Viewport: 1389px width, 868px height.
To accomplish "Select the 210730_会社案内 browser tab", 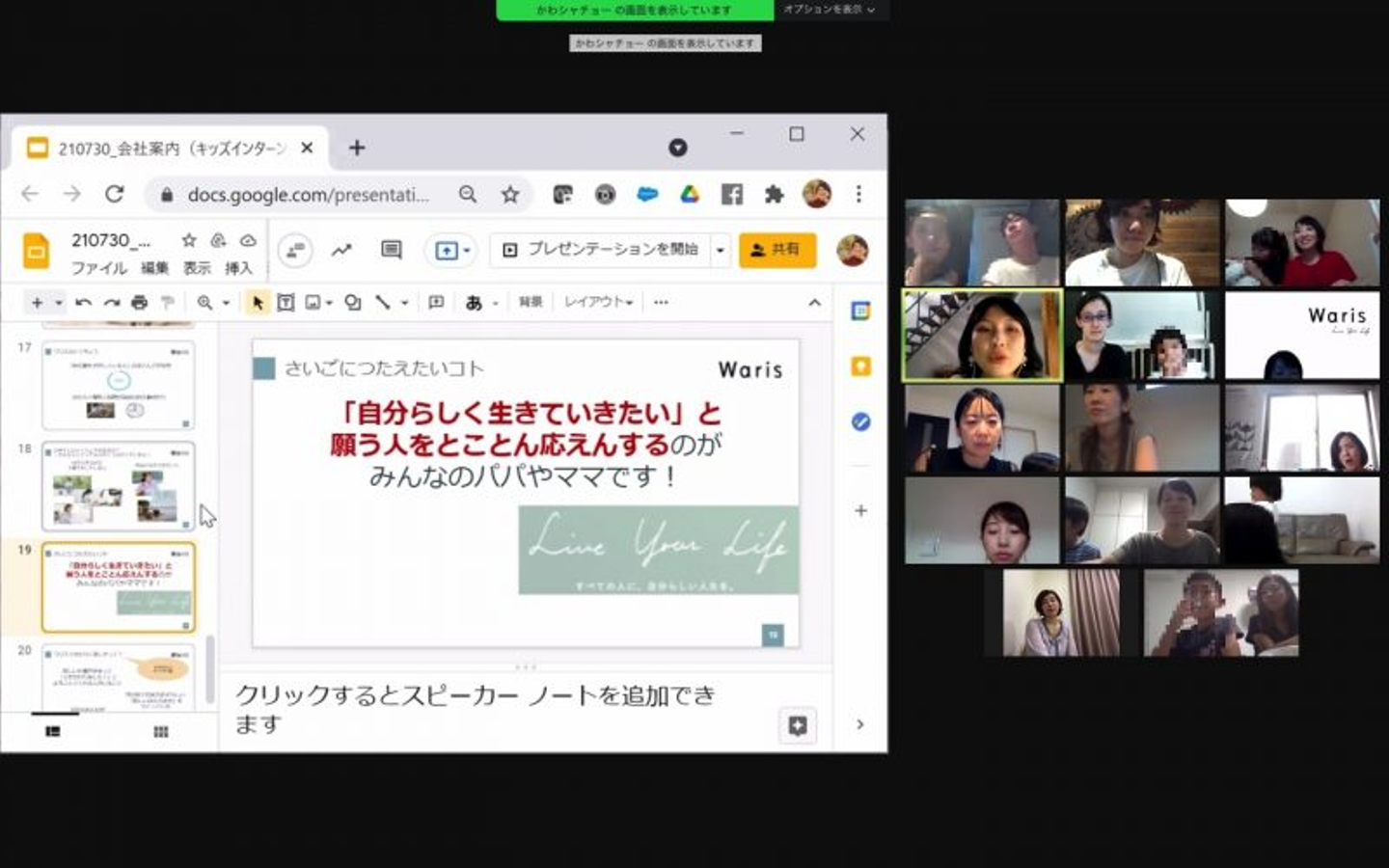I will point(171,149).
